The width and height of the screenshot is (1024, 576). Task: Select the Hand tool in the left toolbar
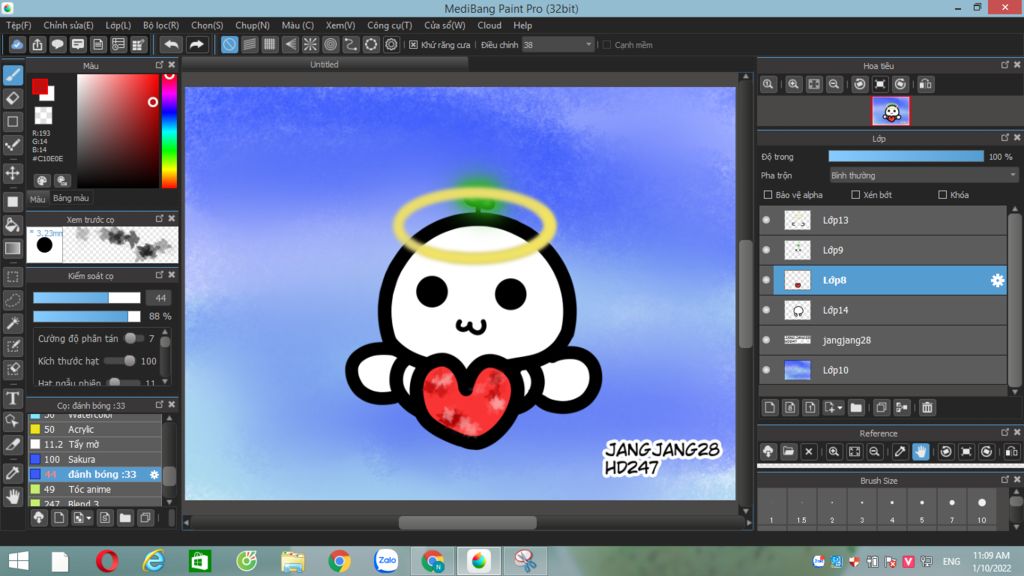12,497
